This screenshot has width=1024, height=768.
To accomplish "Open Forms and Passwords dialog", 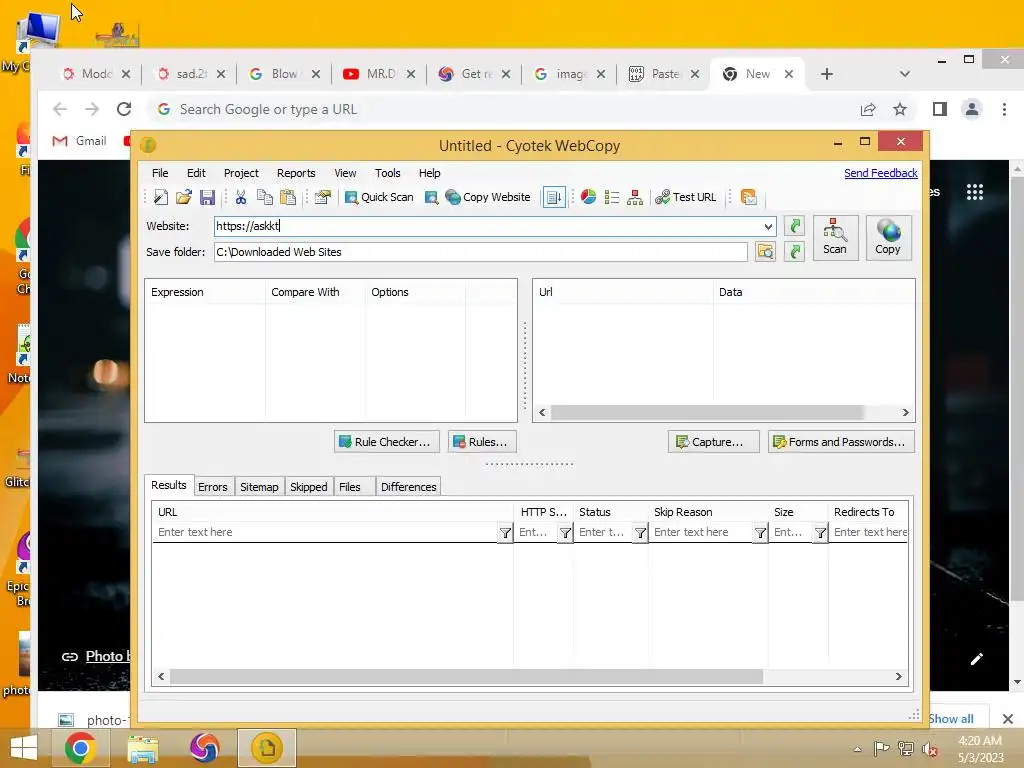I will [x=841, y=442].
